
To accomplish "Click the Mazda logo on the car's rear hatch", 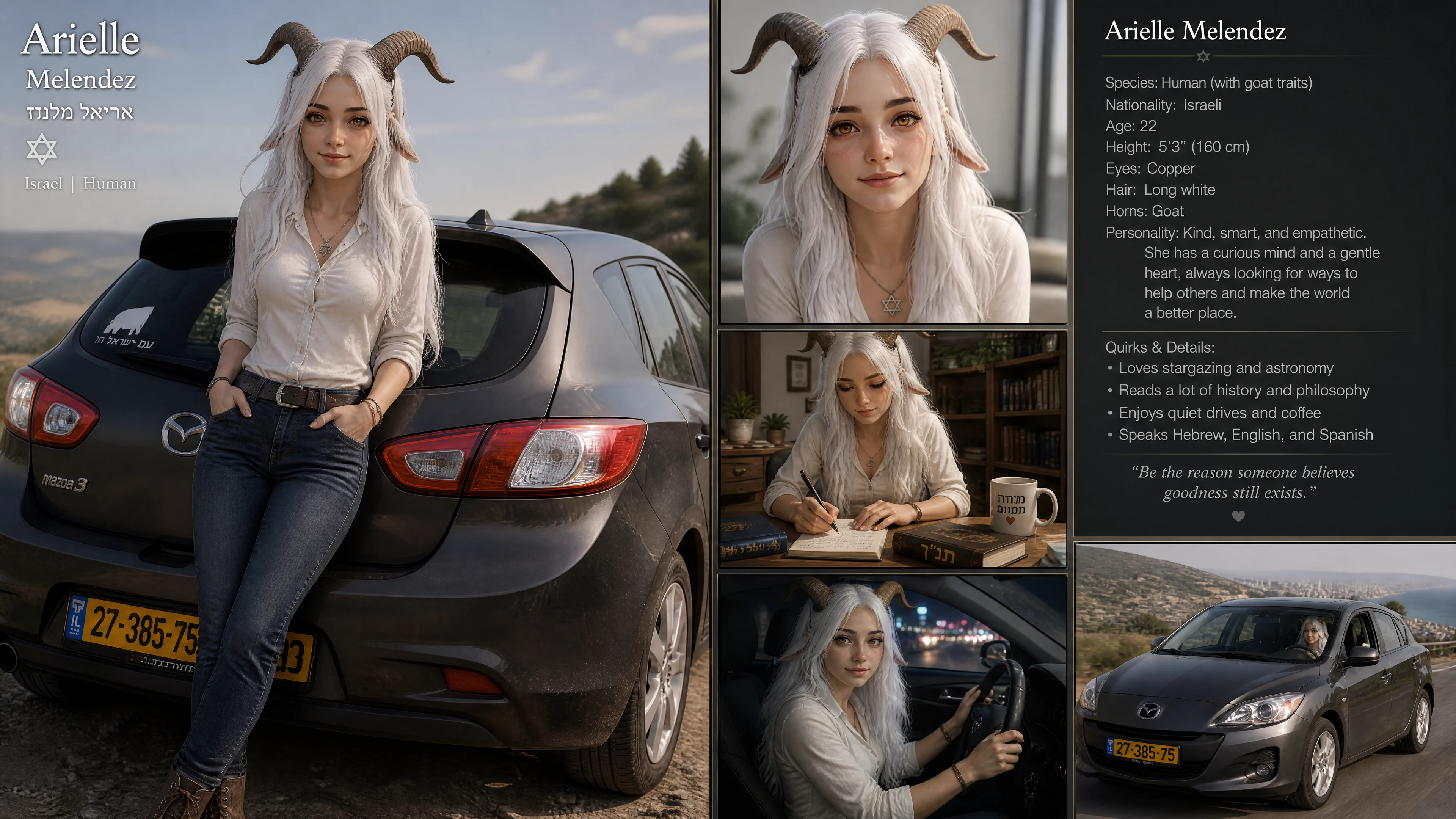I will [x=184, y=433].
